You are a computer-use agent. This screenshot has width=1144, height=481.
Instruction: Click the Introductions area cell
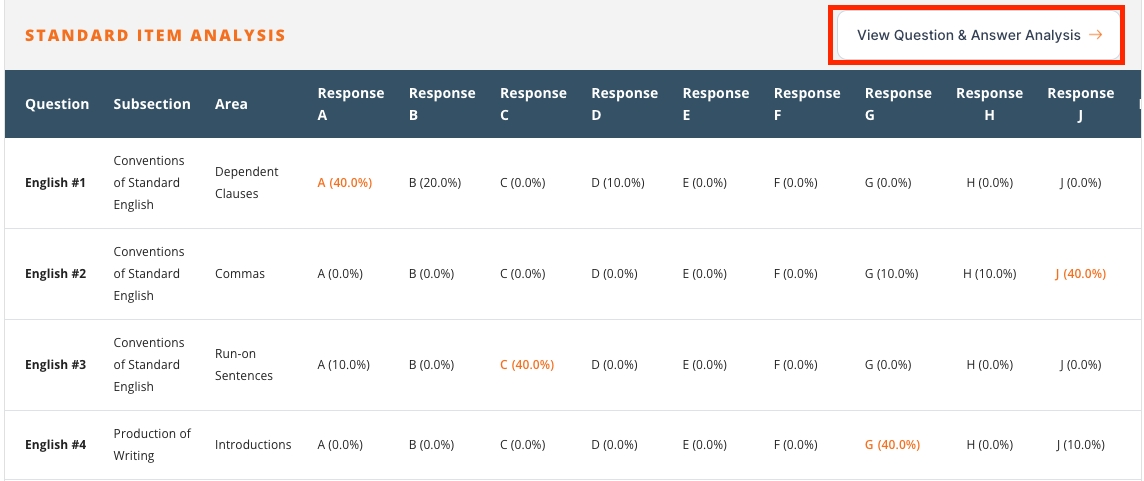253,445
